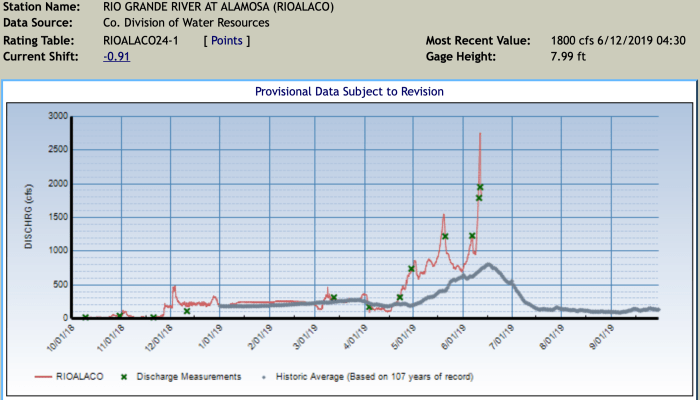Select the topmost green X measurement marker near 2000 cfs

click(x=480, y=187)
